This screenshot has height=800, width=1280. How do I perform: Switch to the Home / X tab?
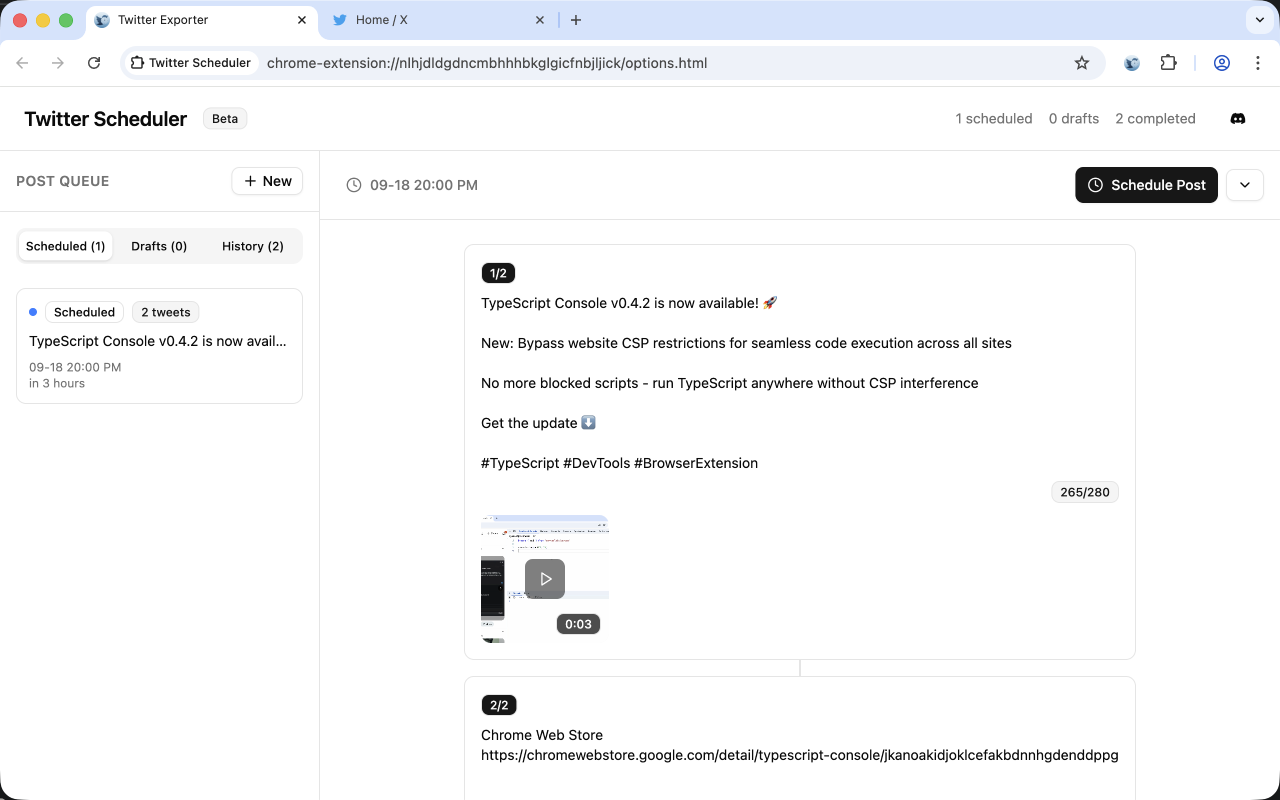point(438,20)
